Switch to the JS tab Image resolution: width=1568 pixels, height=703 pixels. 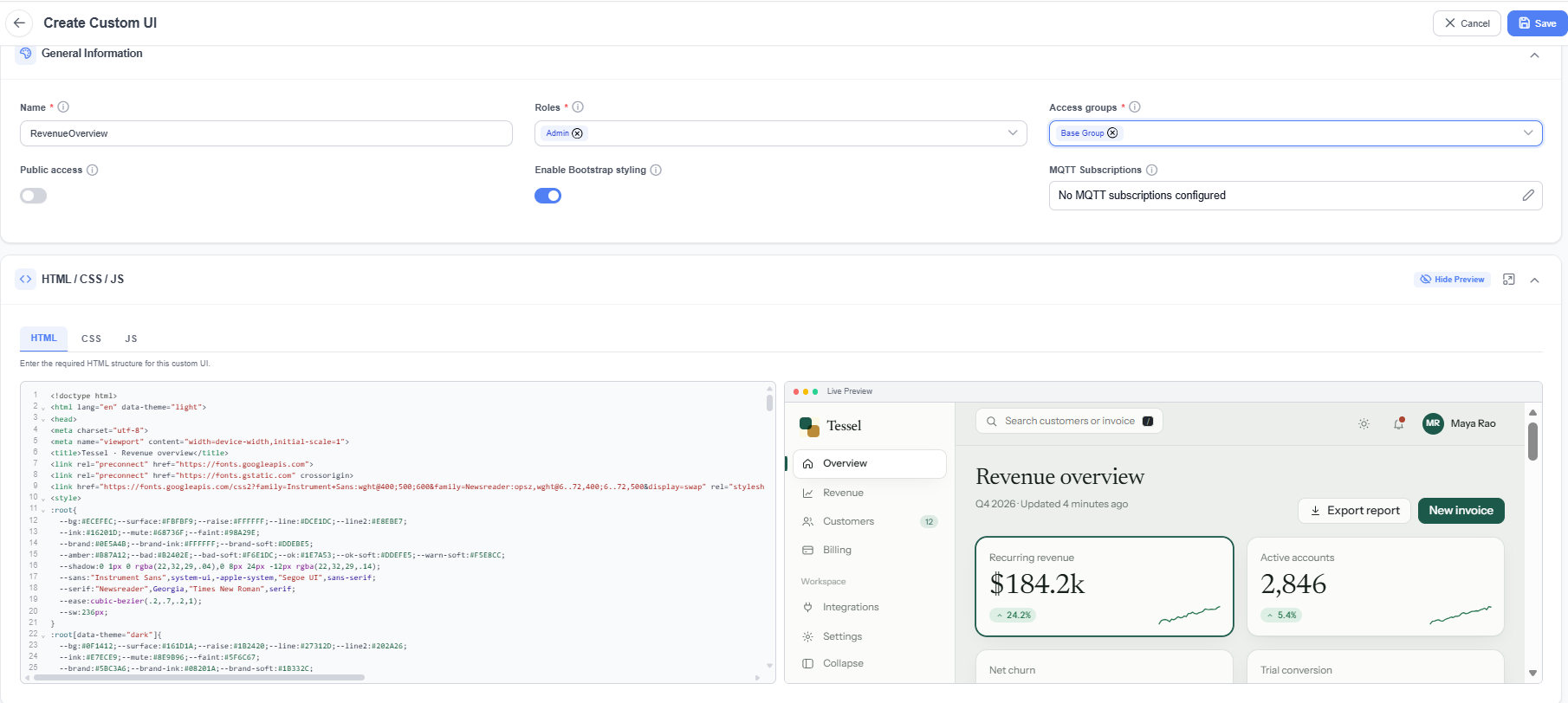coord(131,339)
